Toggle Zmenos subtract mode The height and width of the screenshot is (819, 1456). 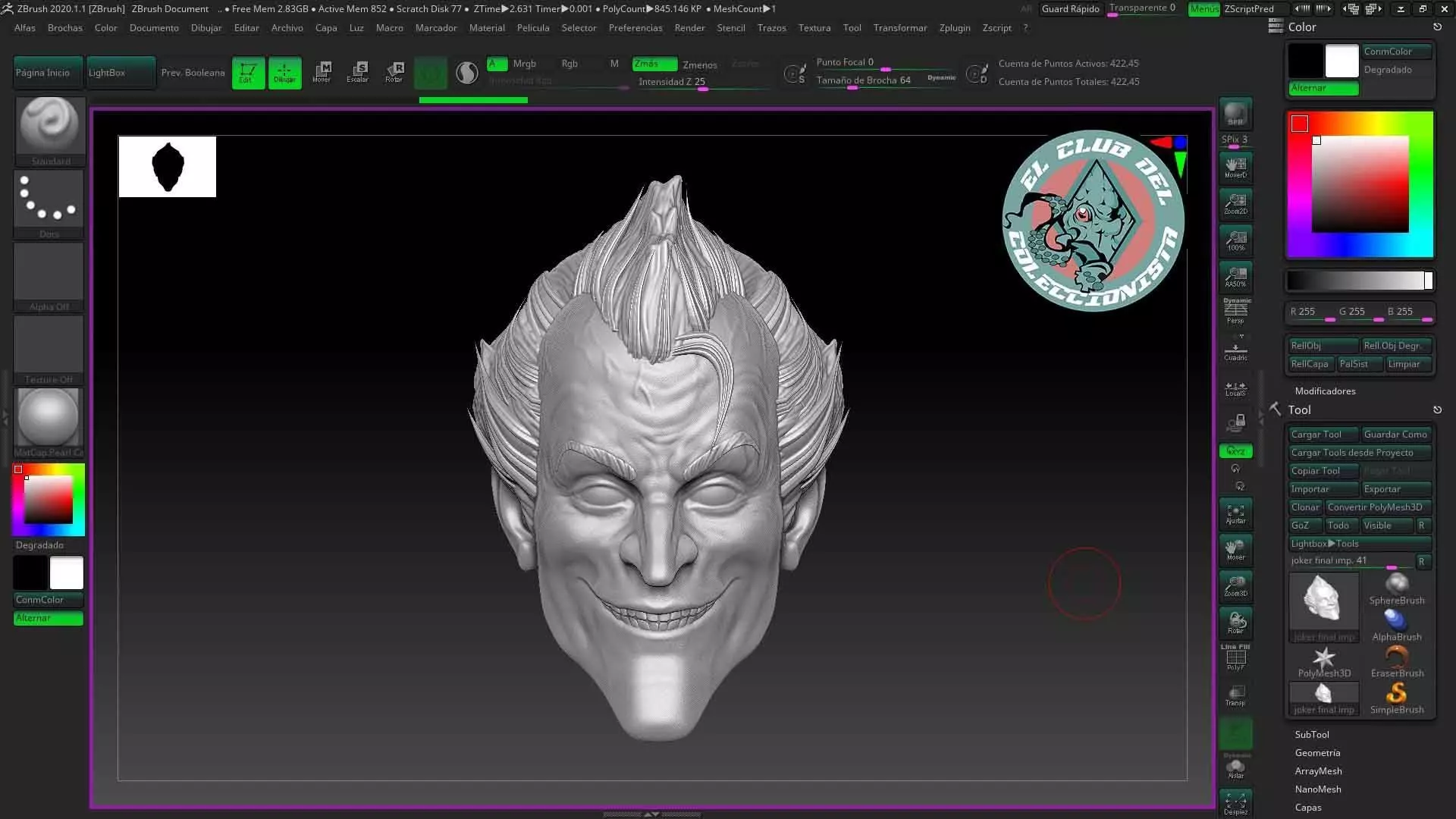click(x=699, y=64)
